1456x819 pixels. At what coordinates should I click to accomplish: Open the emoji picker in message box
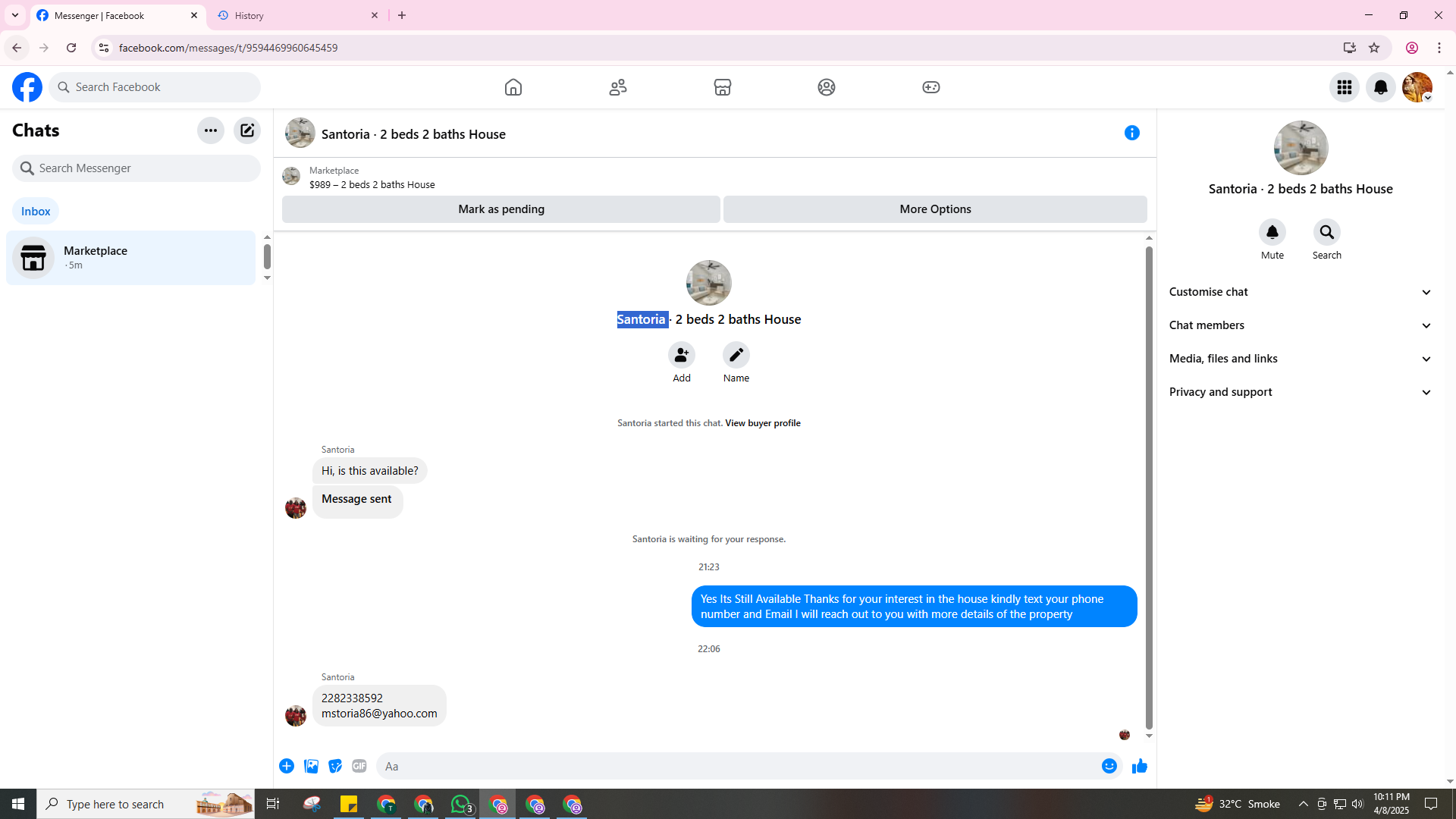pos(1109,767)
